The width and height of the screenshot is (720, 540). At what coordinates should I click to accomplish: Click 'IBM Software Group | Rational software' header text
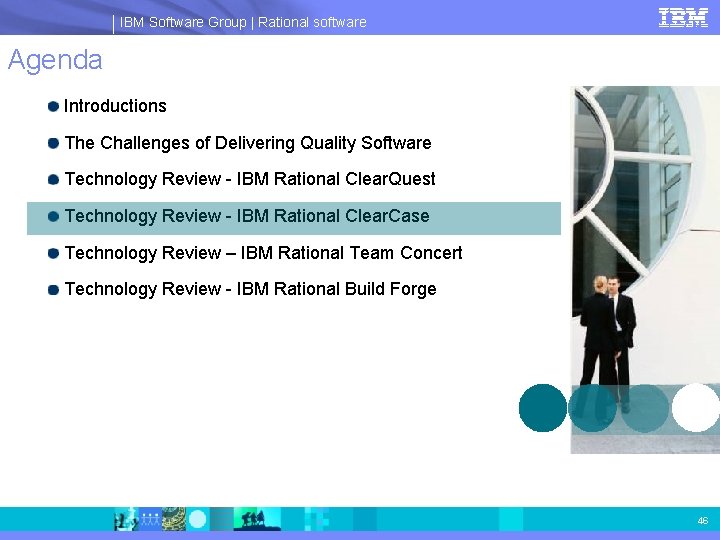pyautogui.click(x=243, y=22)
